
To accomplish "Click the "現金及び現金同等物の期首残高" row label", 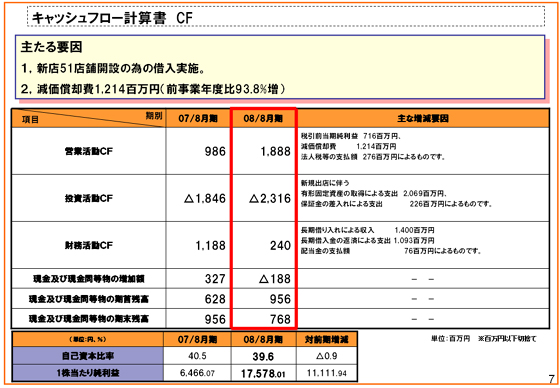I will (89, 299).
